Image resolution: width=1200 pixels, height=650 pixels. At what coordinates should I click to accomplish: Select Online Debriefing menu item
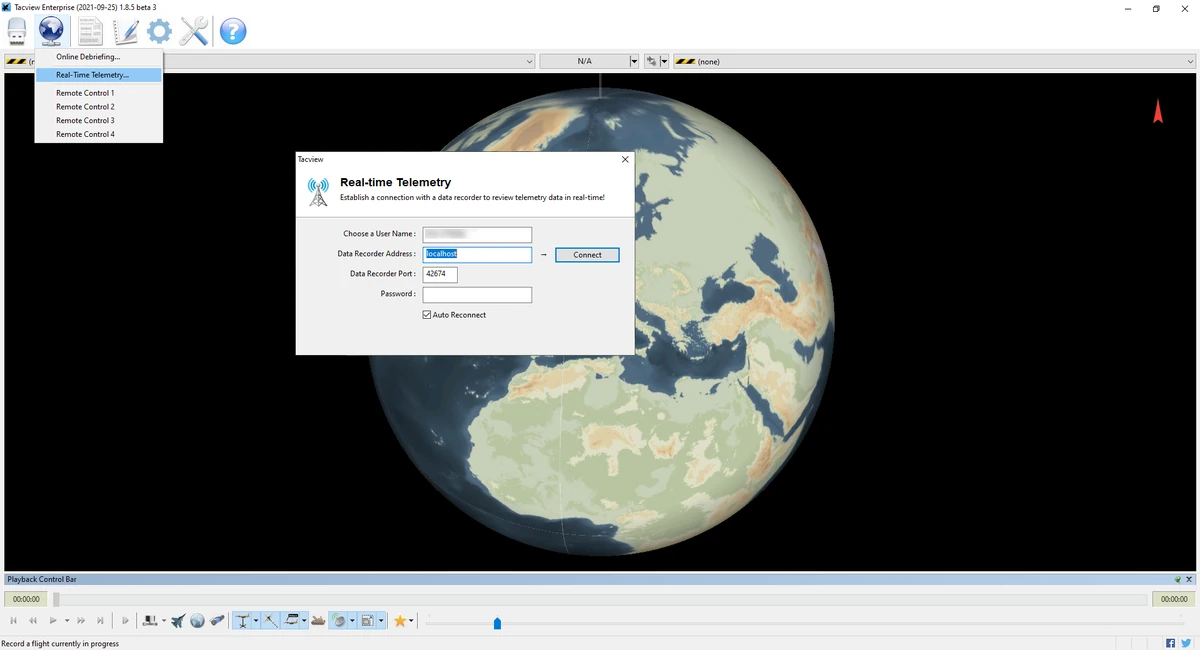pyautogui.click(x=88, y=57)
